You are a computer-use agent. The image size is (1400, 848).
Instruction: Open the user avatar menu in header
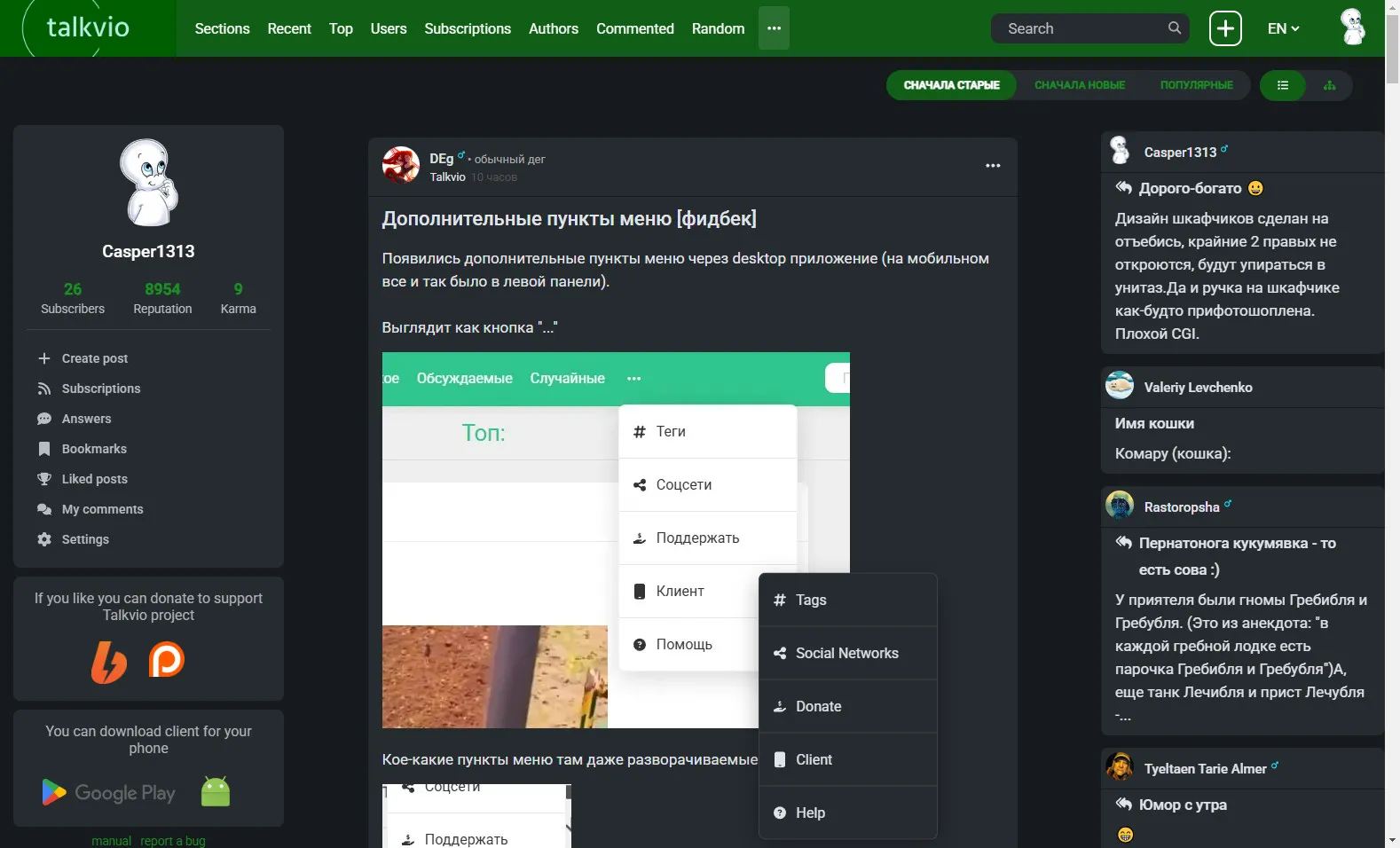[1352, 27]
